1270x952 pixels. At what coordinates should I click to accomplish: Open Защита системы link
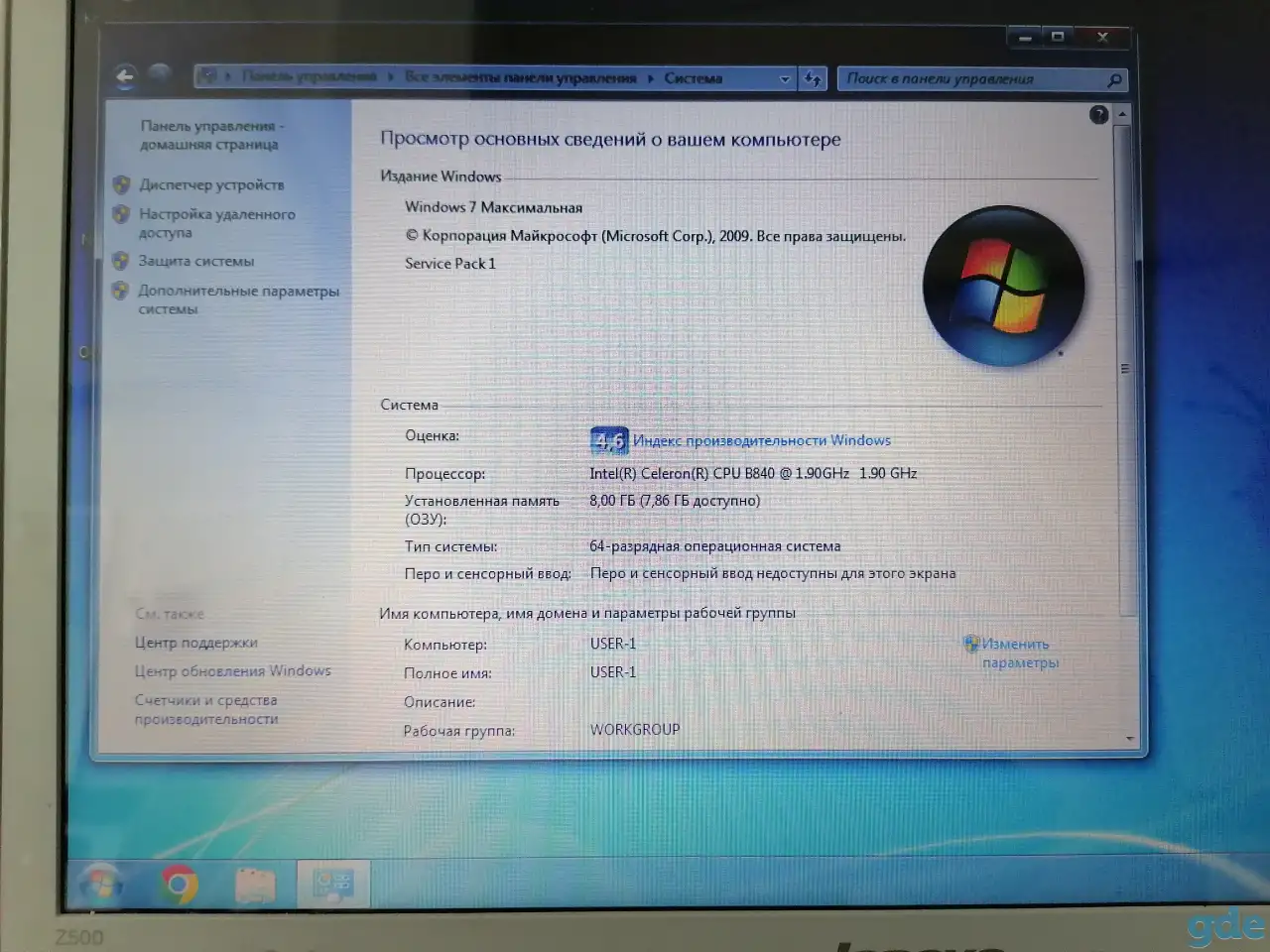195,261
